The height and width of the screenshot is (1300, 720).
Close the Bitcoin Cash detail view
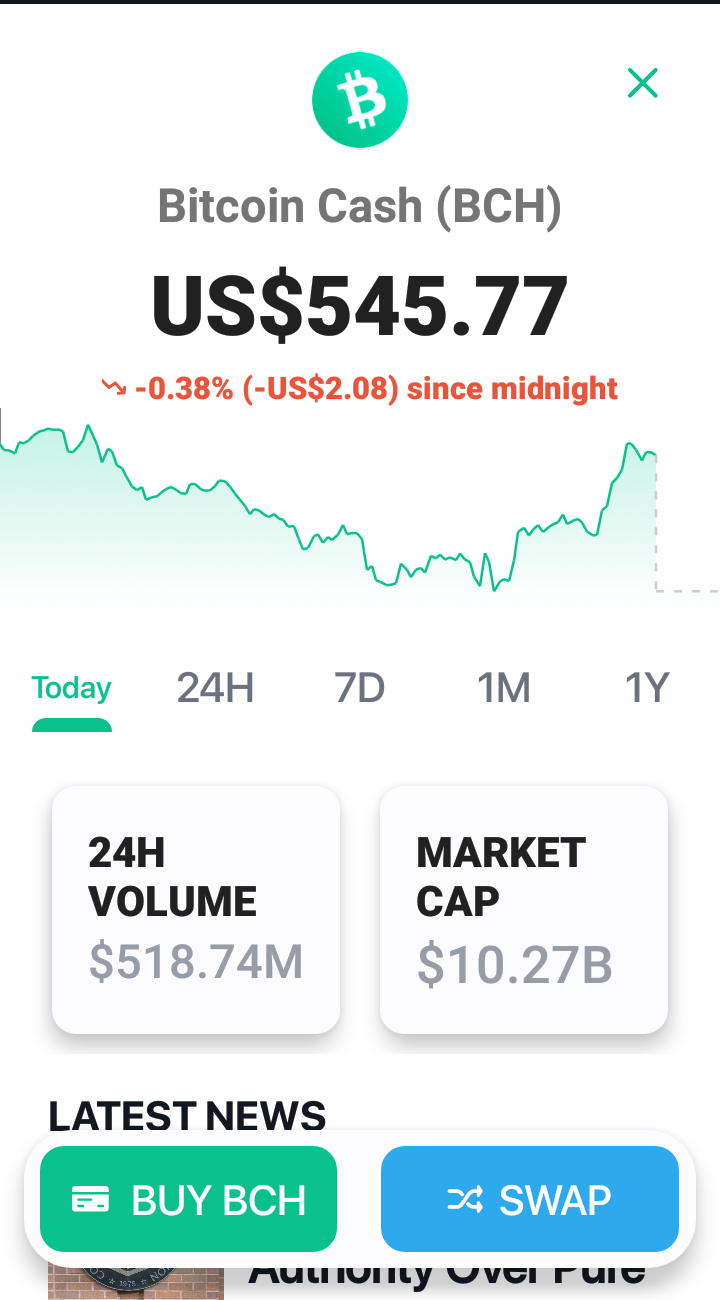[642, 83]
